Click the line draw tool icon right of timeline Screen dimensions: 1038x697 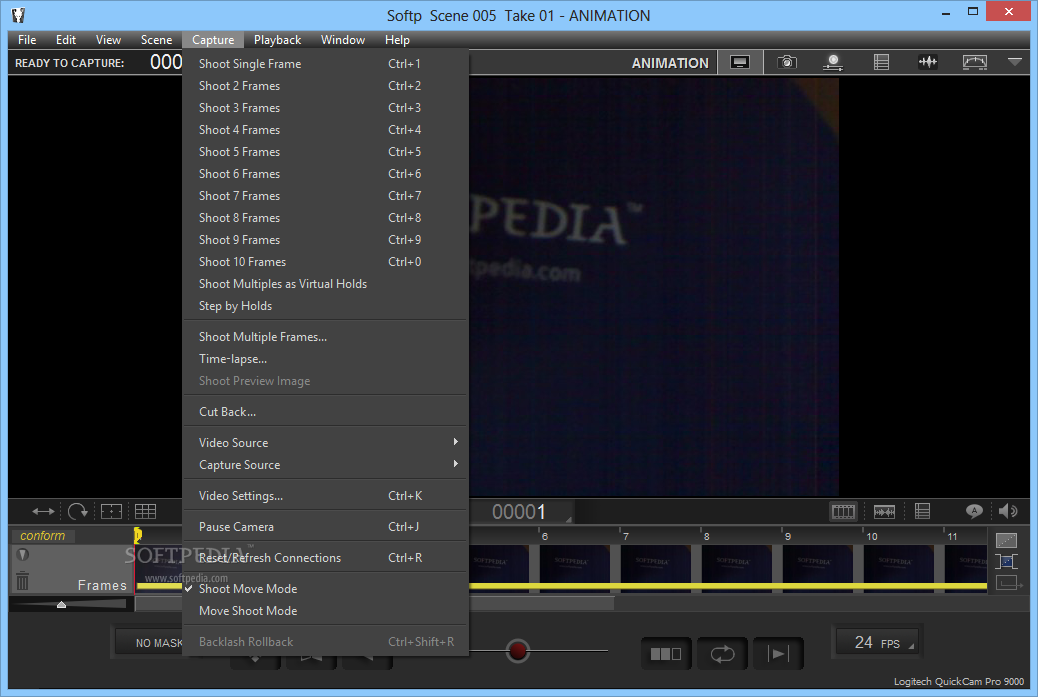click(1006, 541)
